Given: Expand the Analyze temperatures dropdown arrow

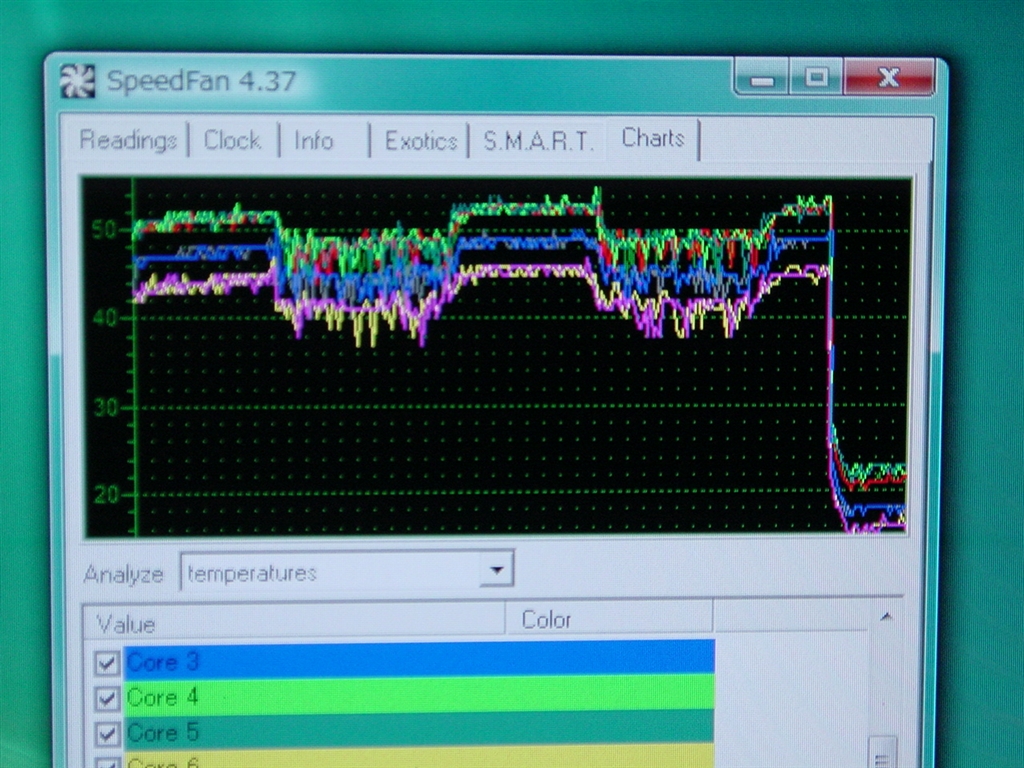Looking at the screenshot, I should pos(495,571).
